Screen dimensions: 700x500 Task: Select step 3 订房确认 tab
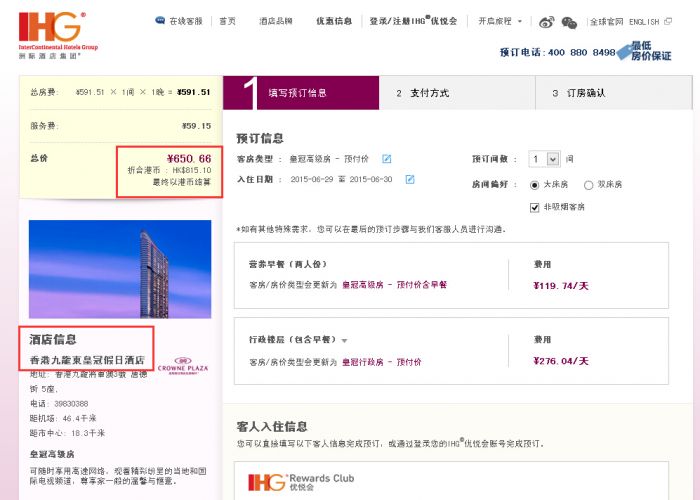(x=614, y=93)
